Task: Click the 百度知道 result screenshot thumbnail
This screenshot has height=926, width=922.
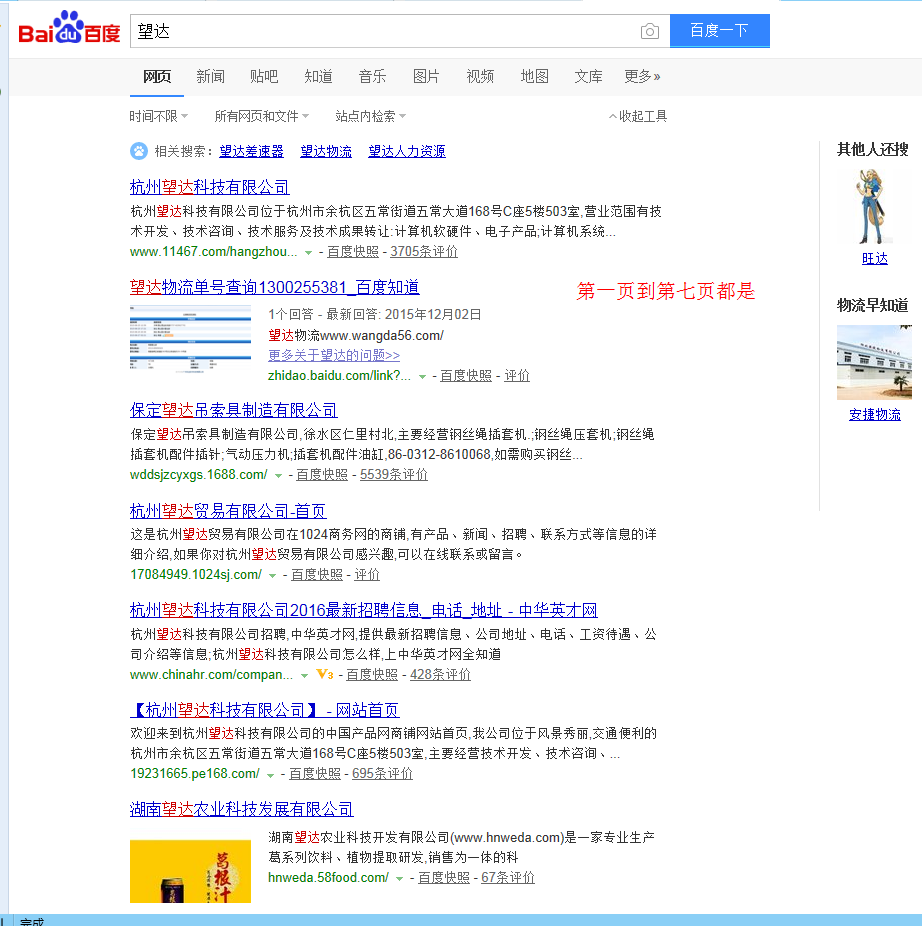Action: pos(190,340)
